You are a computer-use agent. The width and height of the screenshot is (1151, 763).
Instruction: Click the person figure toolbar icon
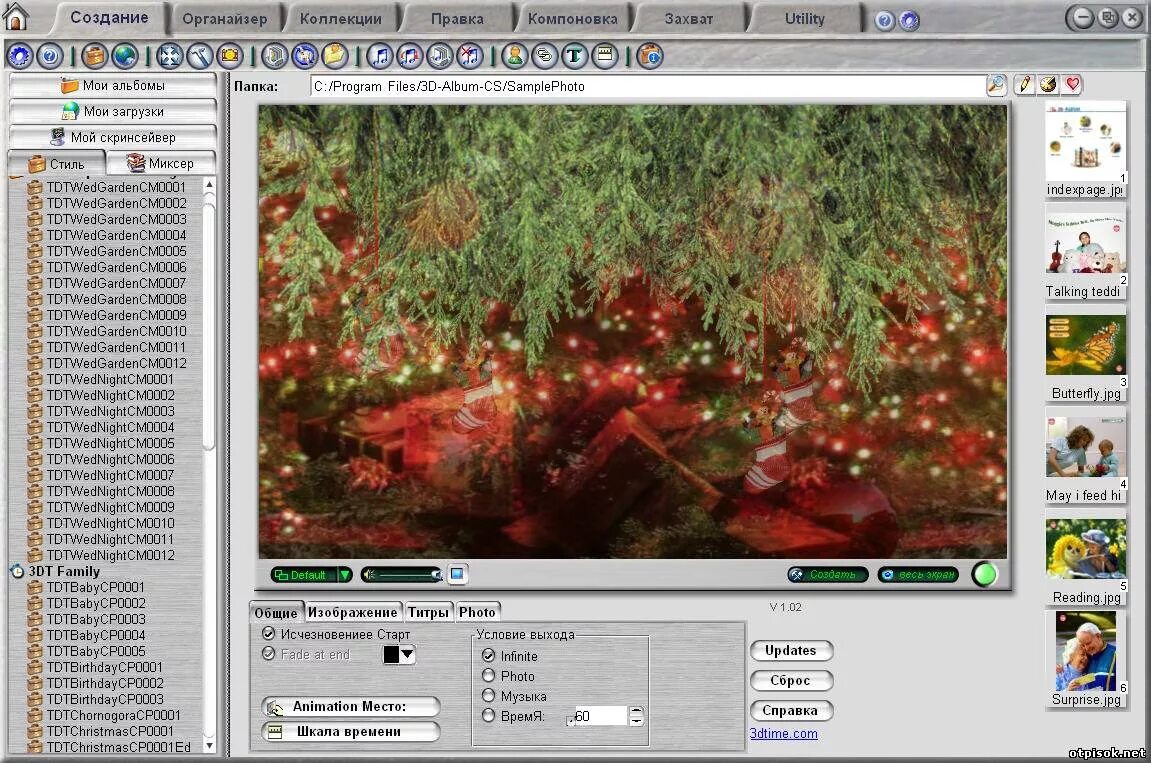point(515,56)
